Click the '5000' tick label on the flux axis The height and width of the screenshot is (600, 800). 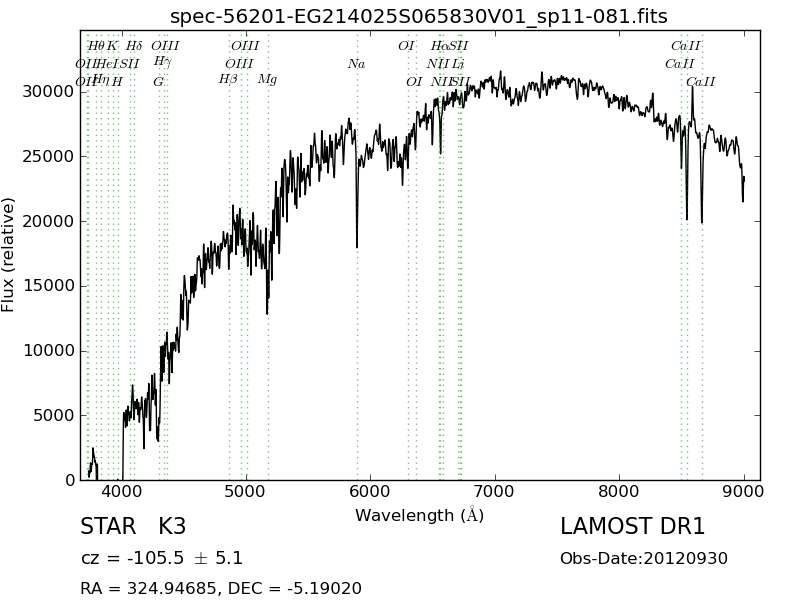click(x=54, y=416)
